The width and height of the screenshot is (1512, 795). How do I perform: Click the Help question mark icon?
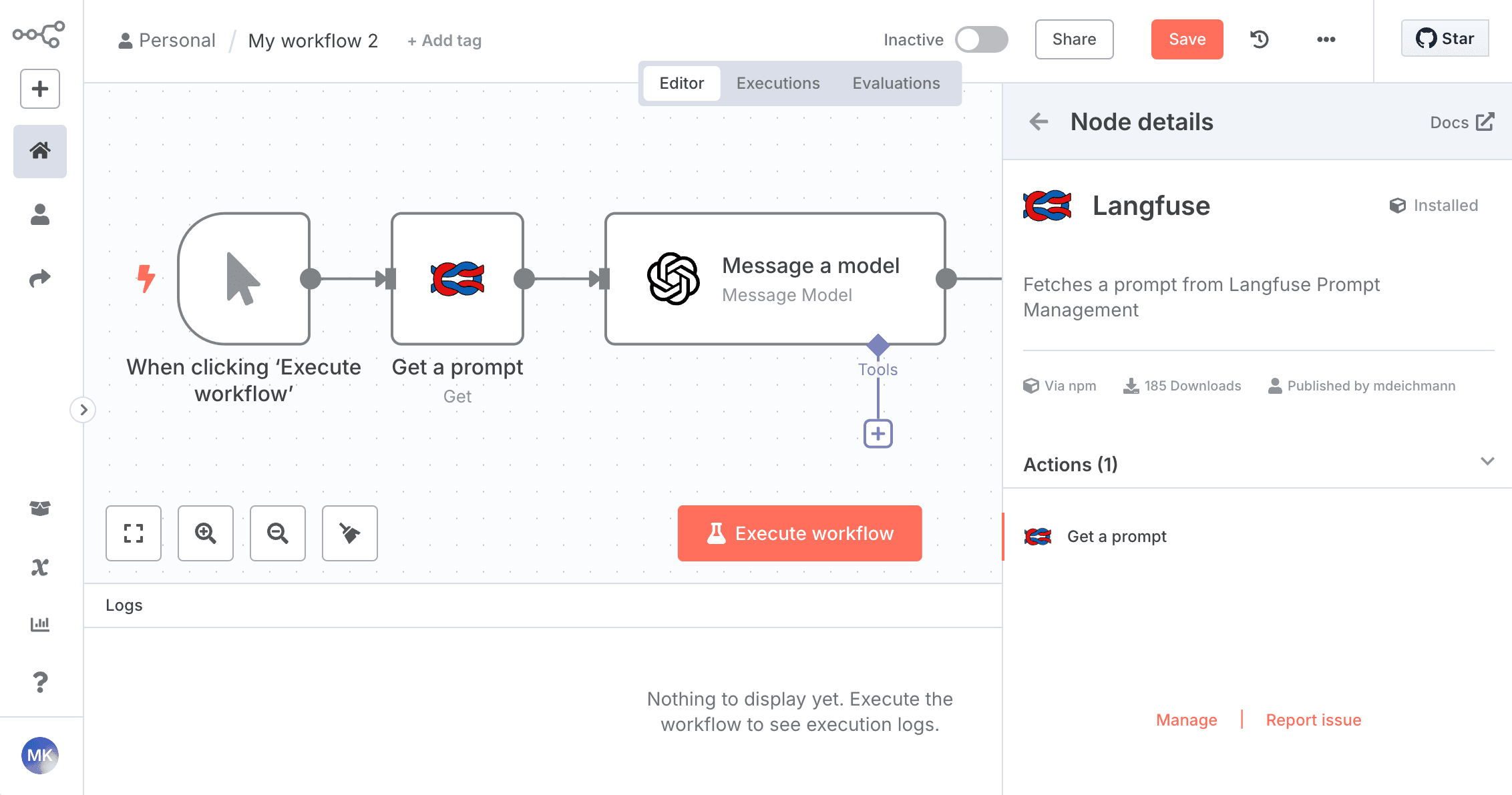click(x=40, y=682)
